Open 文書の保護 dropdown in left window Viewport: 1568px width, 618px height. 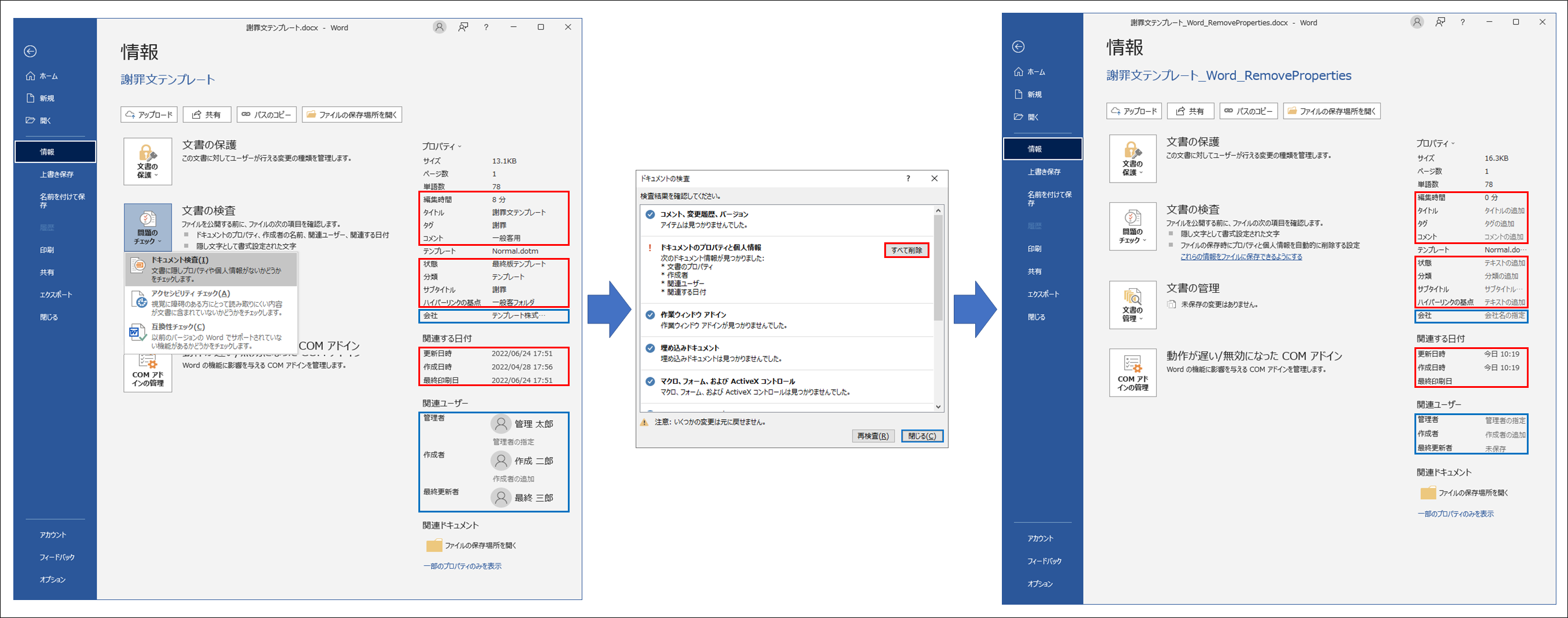[x=148, y=161]
